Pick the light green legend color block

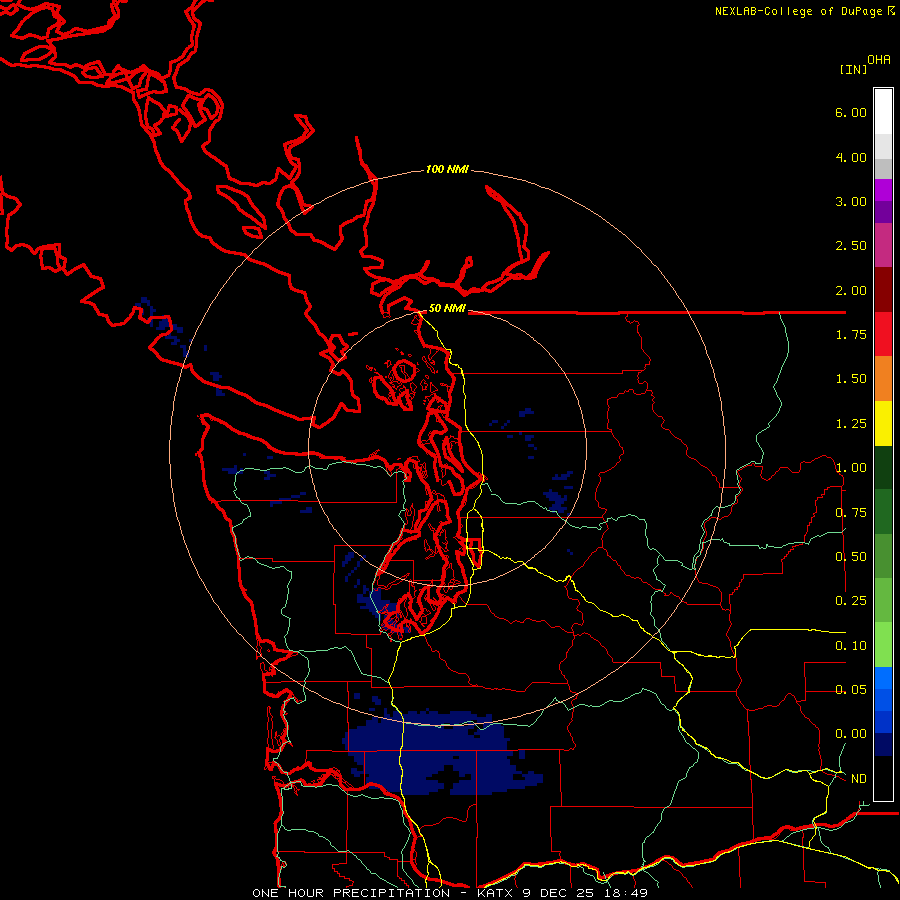coord(883,645)
